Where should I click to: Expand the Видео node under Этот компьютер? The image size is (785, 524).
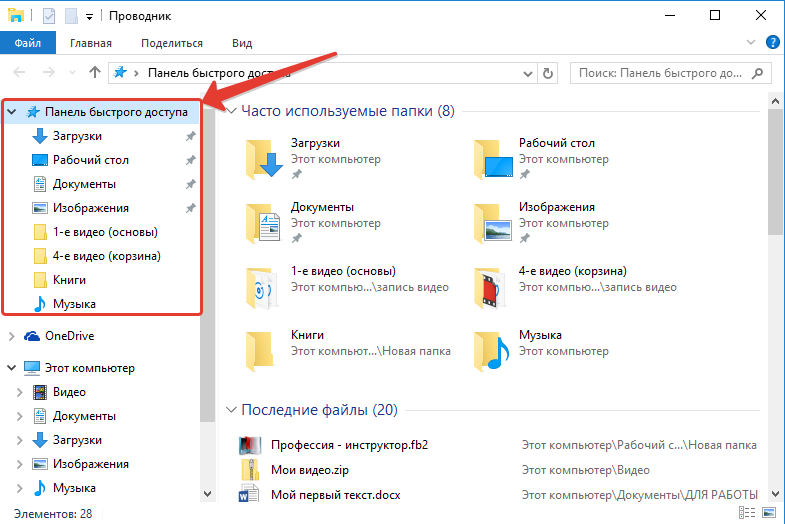tap(19, 392)
